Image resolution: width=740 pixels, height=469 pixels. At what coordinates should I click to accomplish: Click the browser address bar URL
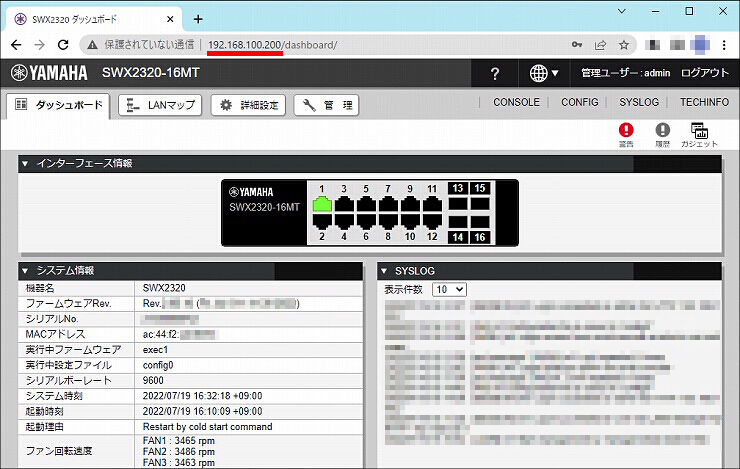coord(272,45)
